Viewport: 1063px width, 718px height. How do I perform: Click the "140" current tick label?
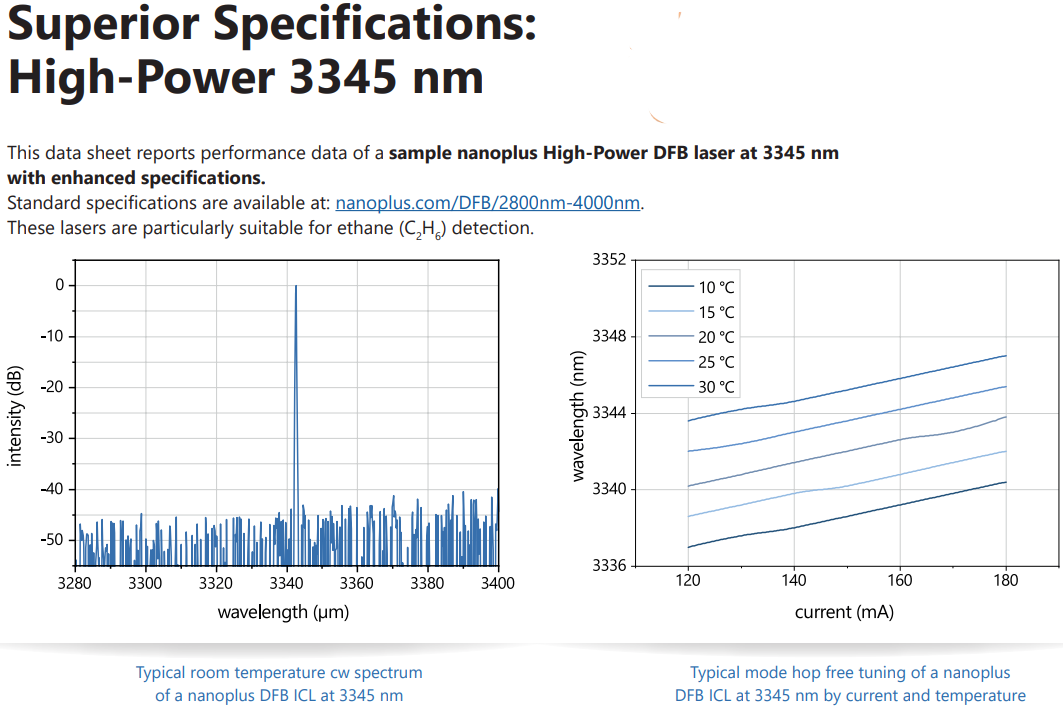[x=794, y=580]
